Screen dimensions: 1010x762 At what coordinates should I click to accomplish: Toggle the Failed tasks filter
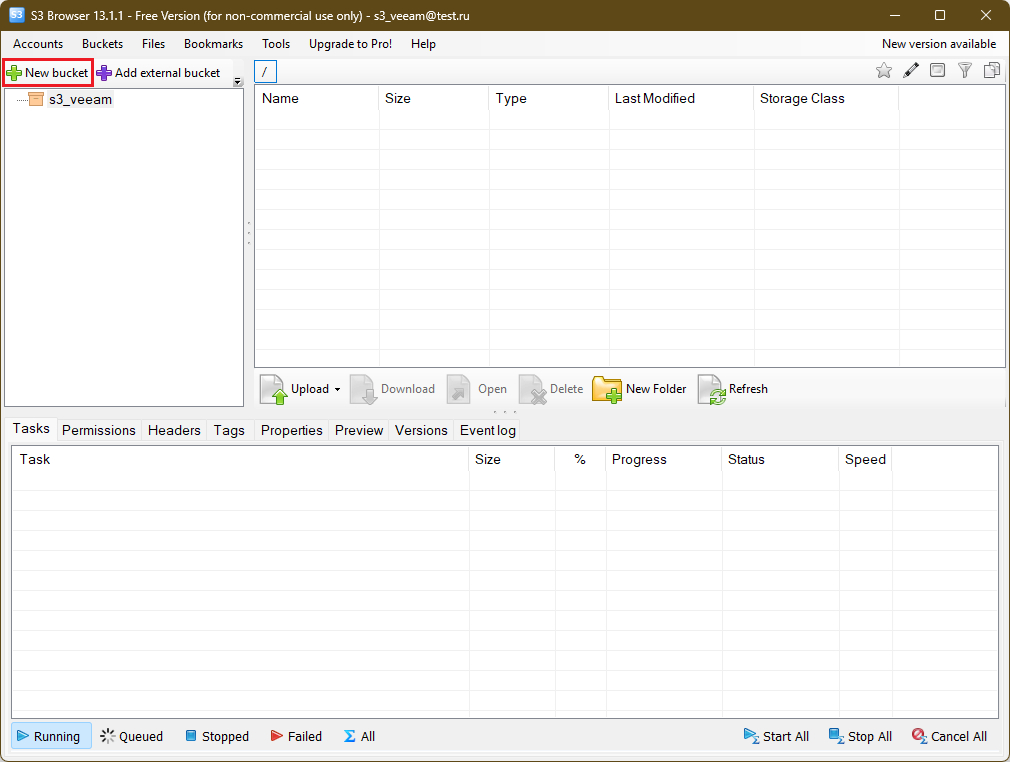point(296,736)
